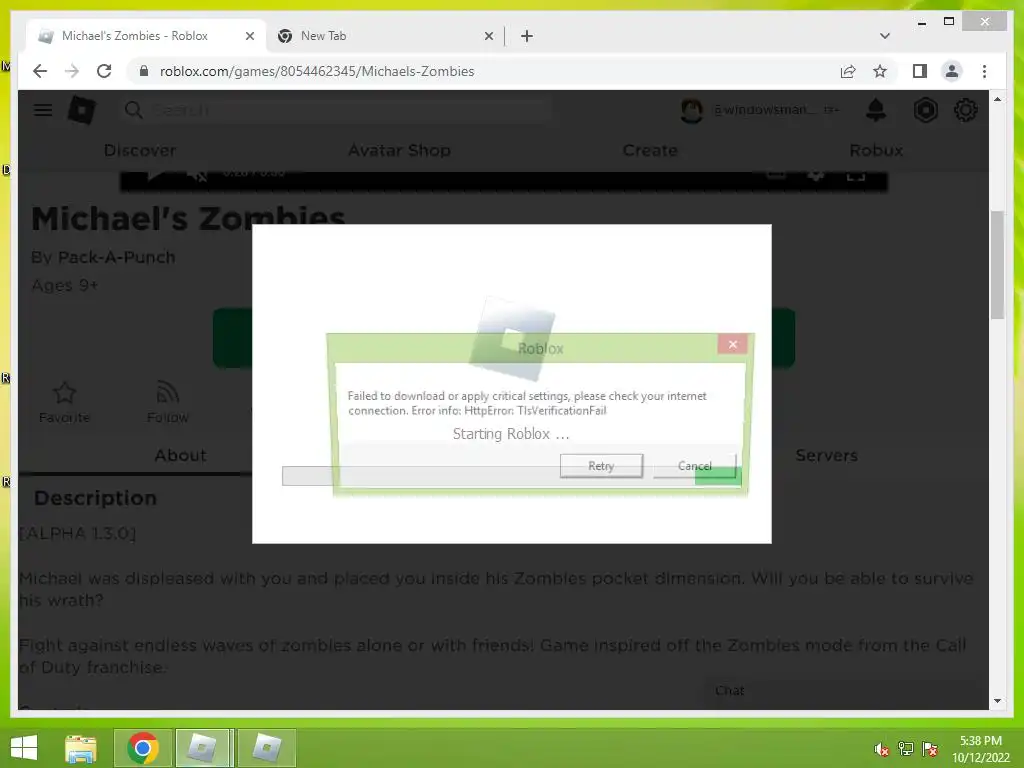1024x768 pixels.
Task: Open File Explorer from taskbar
Action: tap(81, 748)
